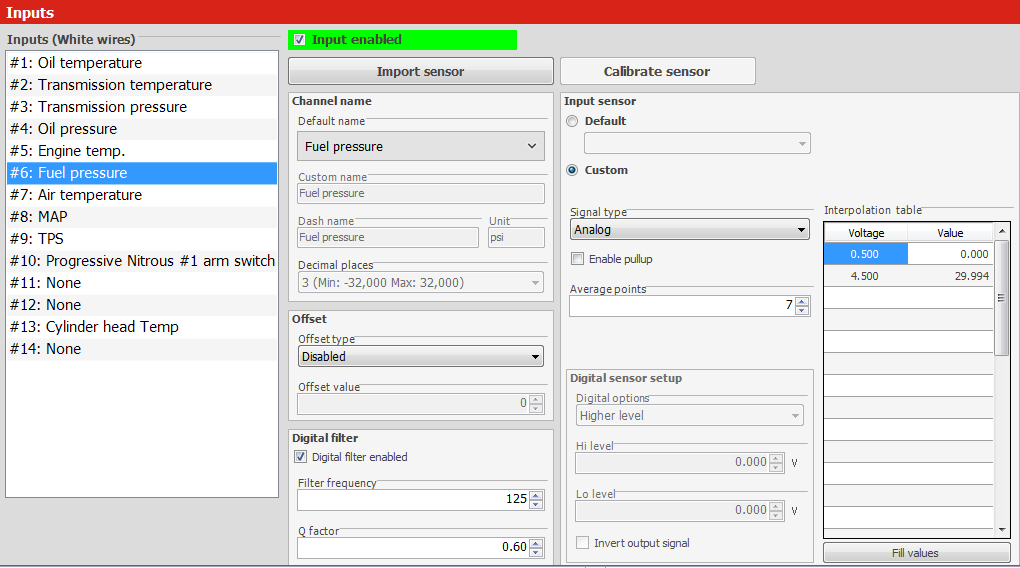Click the interpolation table scrollbar down arrow

1002,529
